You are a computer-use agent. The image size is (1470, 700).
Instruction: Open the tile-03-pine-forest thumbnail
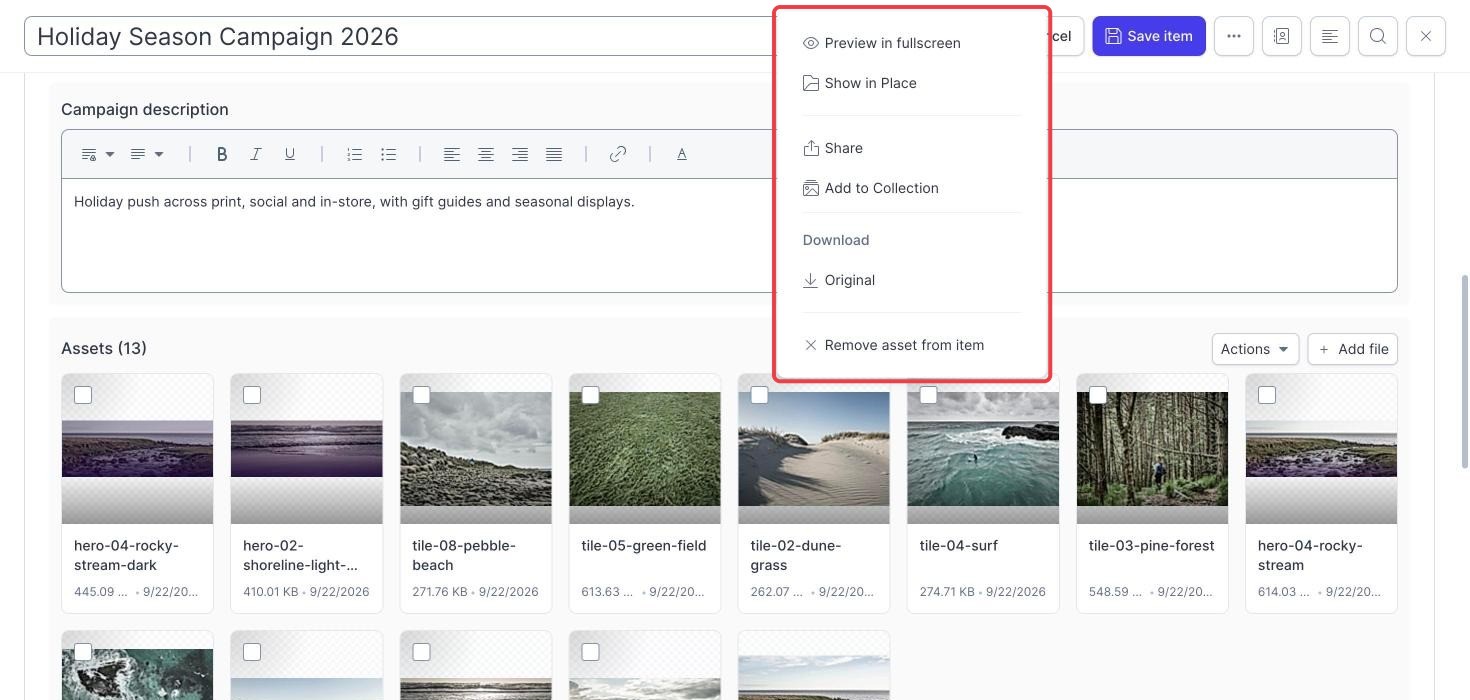1152,449
